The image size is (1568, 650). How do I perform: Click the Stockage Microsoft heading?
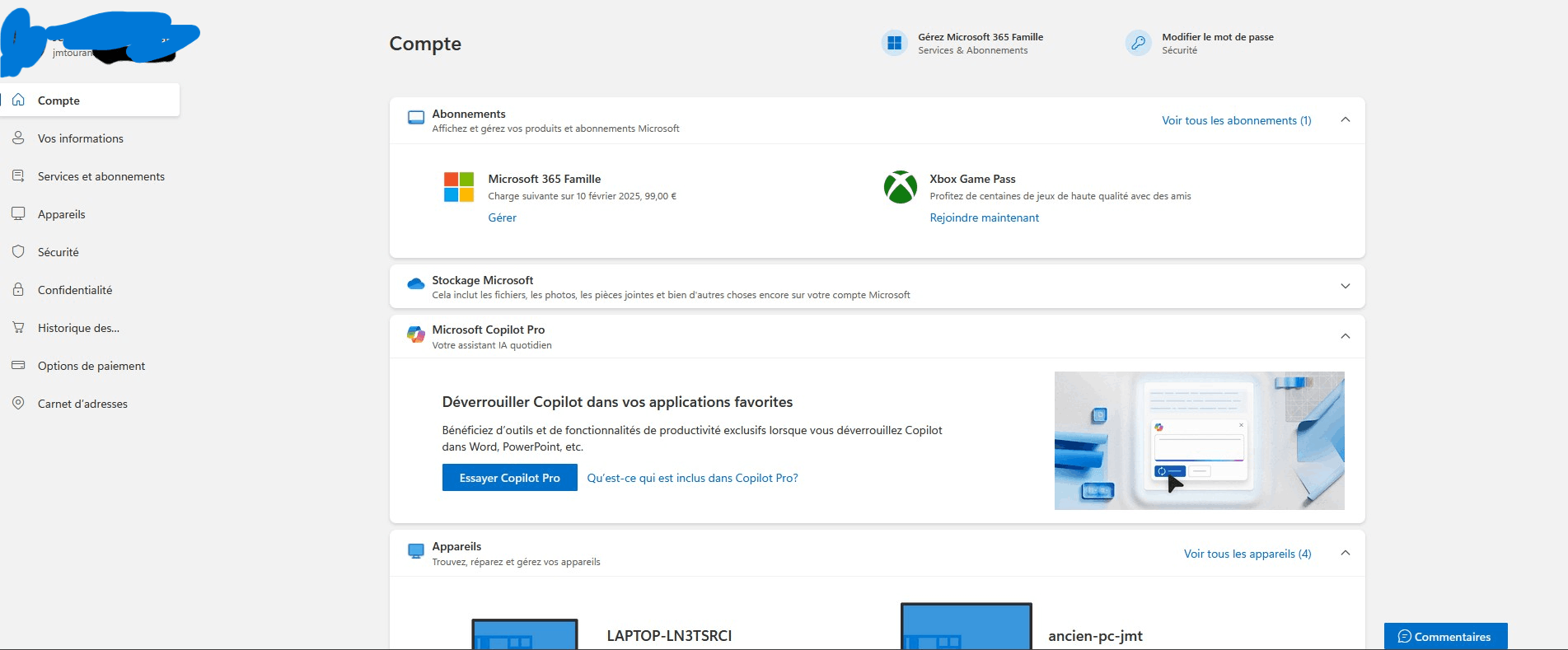[483, 280]
